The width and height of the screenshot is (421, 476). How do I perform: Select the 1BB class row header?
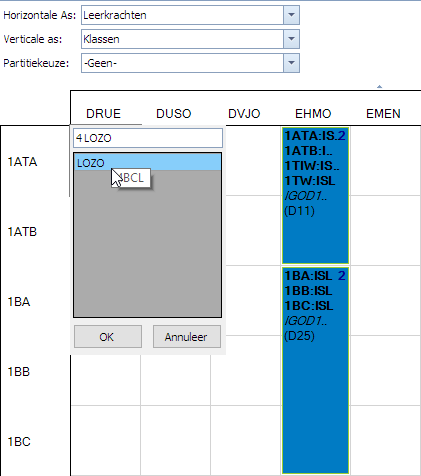pos(19,372)
